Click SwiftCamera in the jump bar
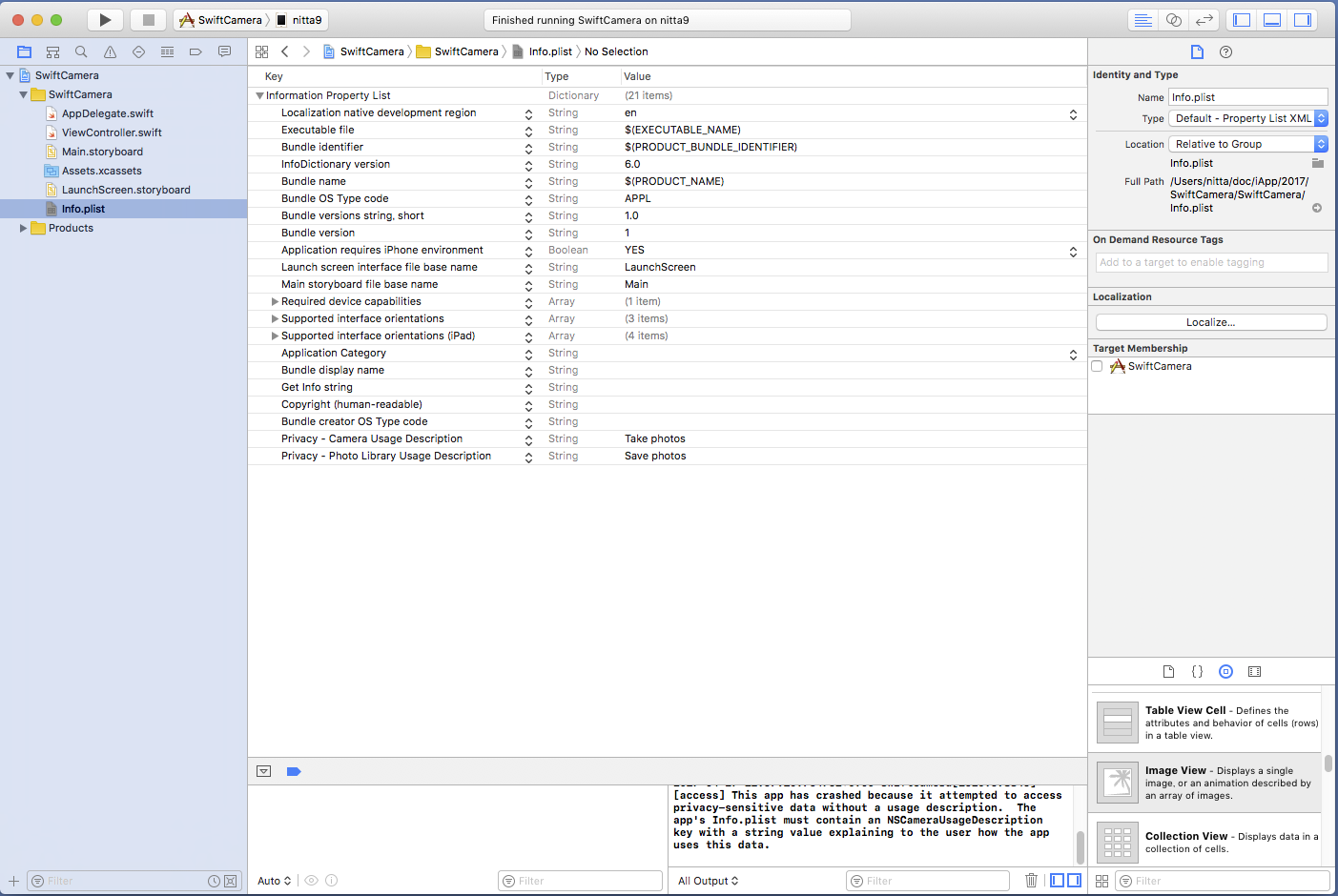Screen dimensions: 1338x896 click(371, 52)
